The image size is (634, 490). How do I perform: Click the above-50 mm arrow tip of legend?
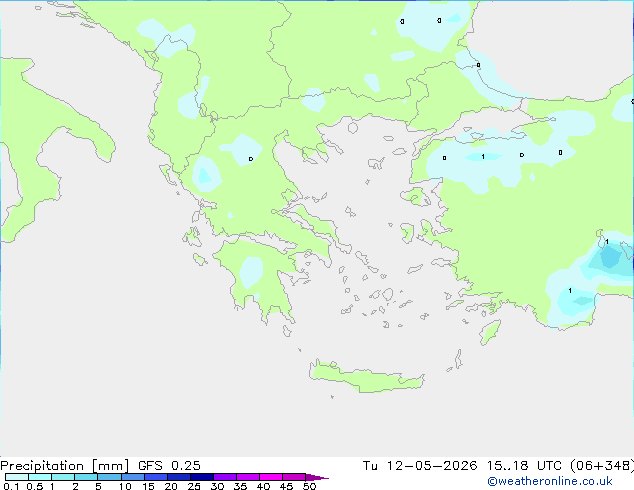click(317, 477)
